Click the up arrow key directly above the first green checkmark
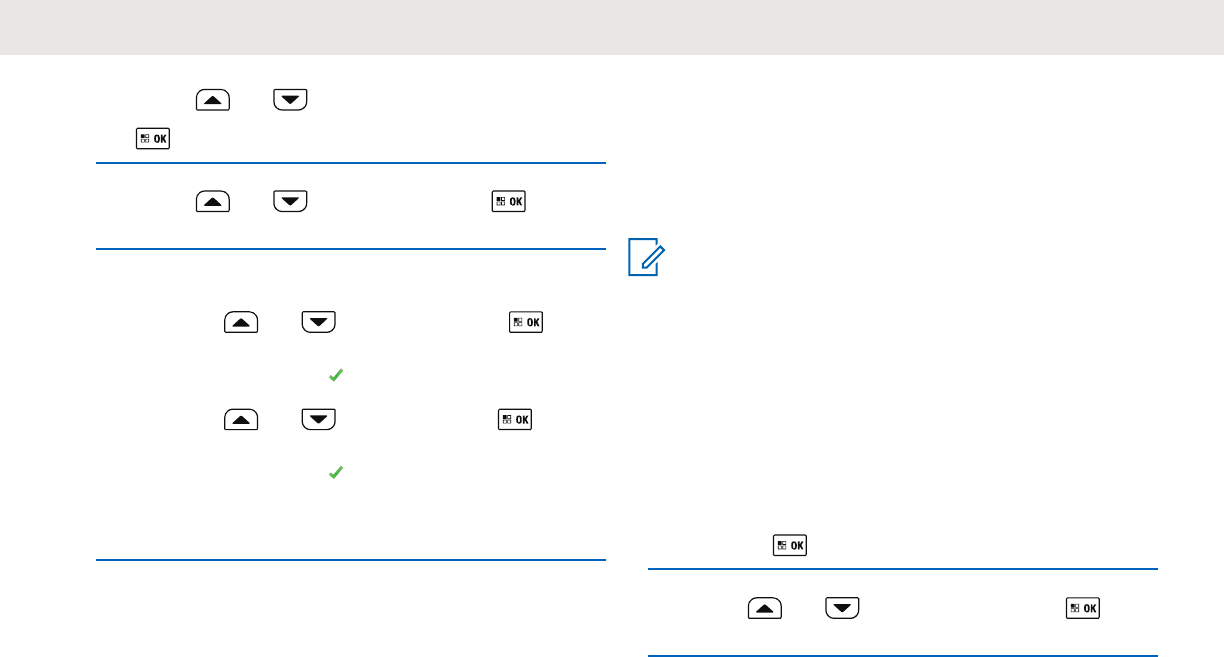The height and width of the screenshot is (657, 1224). tap(241, 324)
